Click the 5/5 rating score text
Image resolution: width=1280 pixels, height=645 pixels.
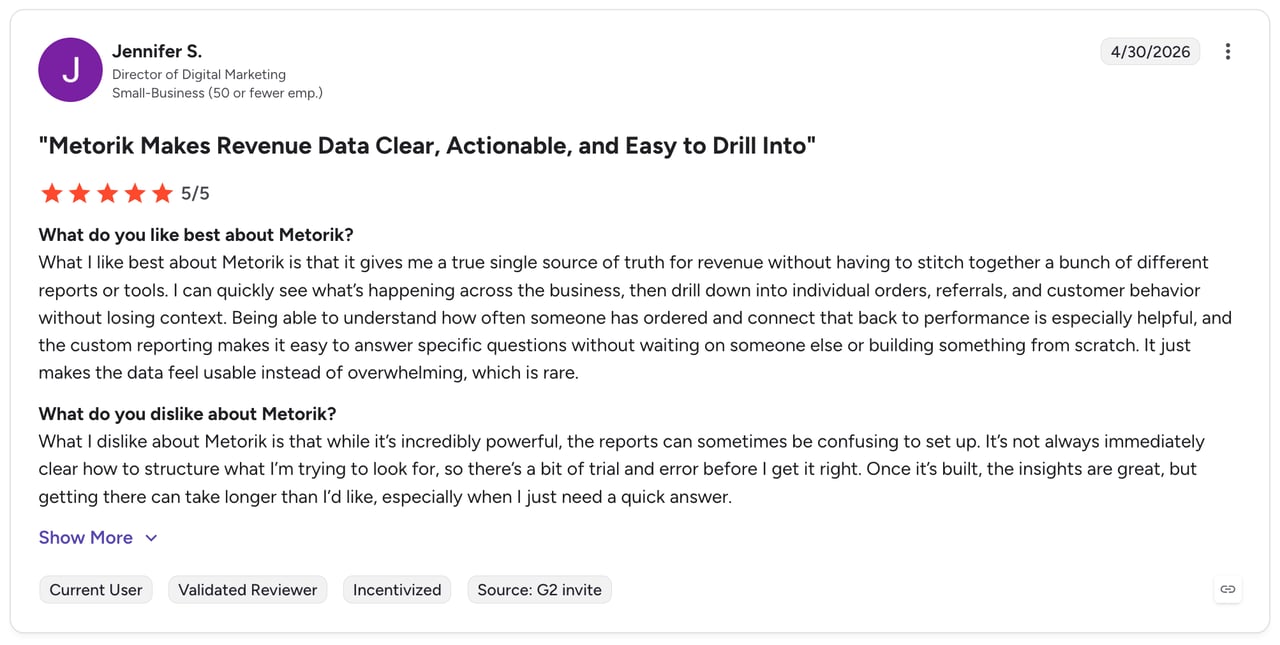coord(195,194)
